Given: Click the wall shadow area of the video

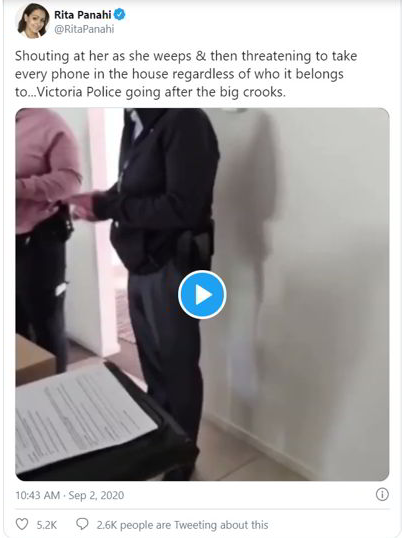Looking at the screenshot, I should (254, 240).
